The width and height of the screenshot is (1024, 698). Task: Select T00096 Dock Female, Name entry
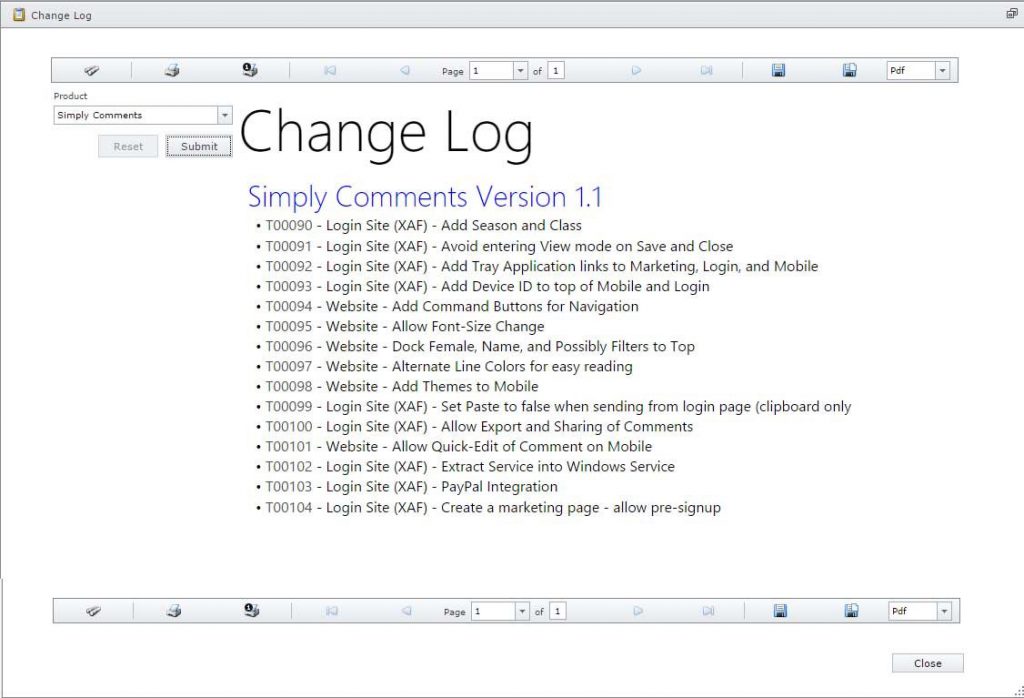pyautogui.click(x=479, y=346)
